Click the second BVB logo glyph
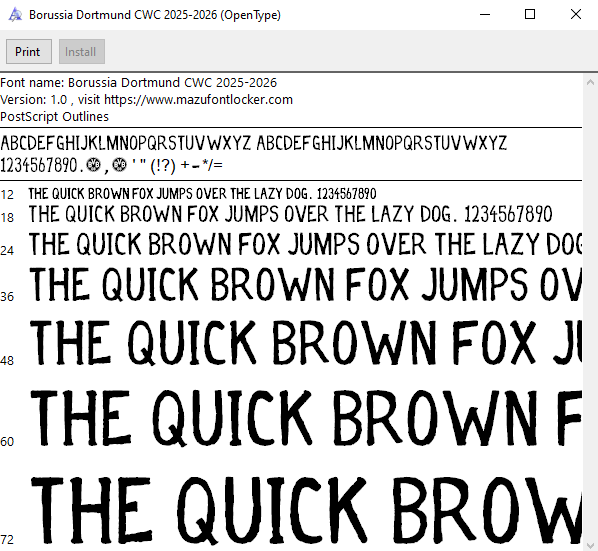Image resolution: width=598 pixels, height=551 pixels. (x=120, y=165)
